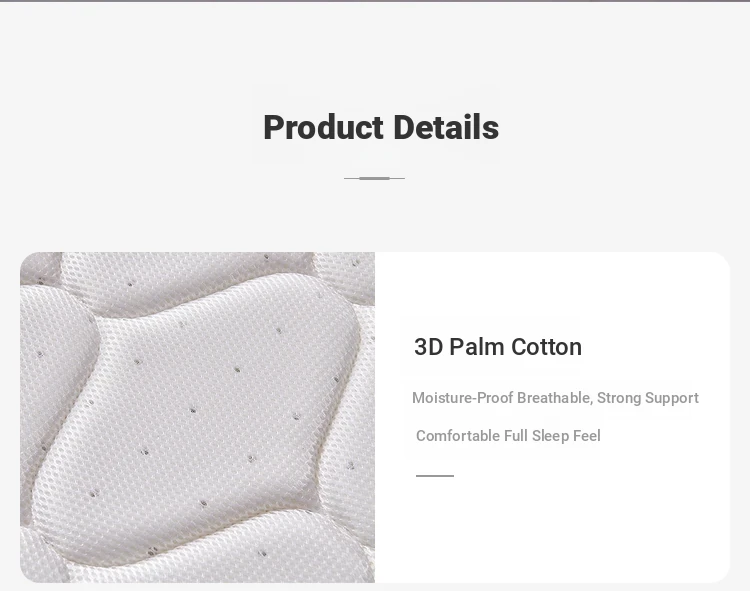This screenshot has width=750, height=591.
Task: Click the word Breathable in the description
Action: tap(555, 398)
